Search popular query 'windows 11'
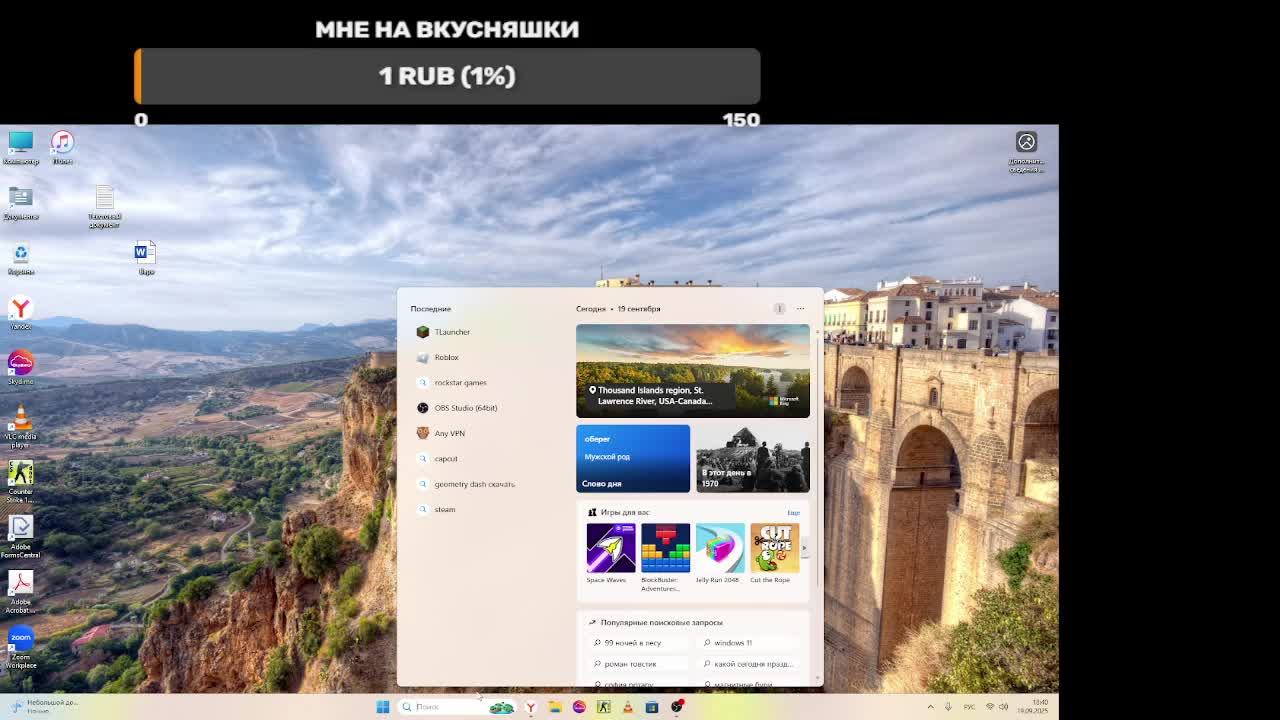Image resolution: width=1280 pixels, height=720 pixels. (748, 643)
